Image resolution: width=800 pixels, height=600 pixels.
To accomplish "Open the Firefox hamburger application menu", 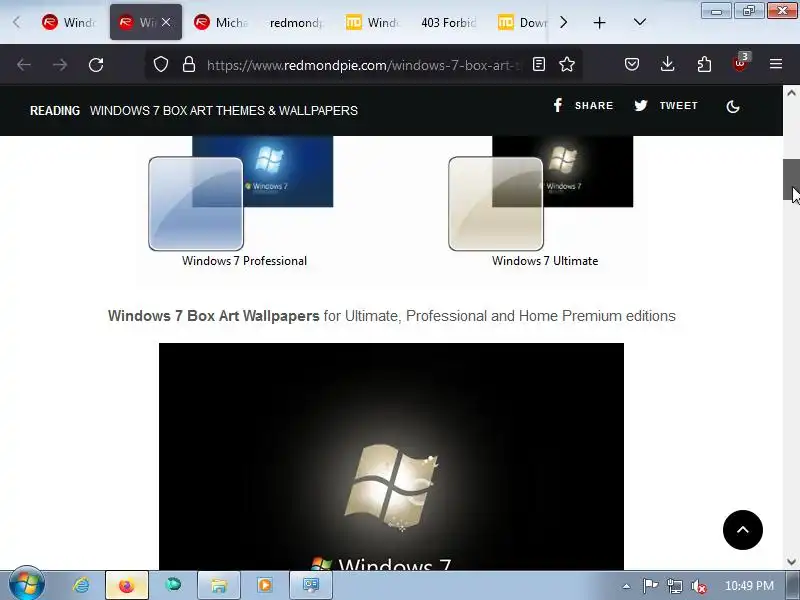I will [x=776, y=64].
